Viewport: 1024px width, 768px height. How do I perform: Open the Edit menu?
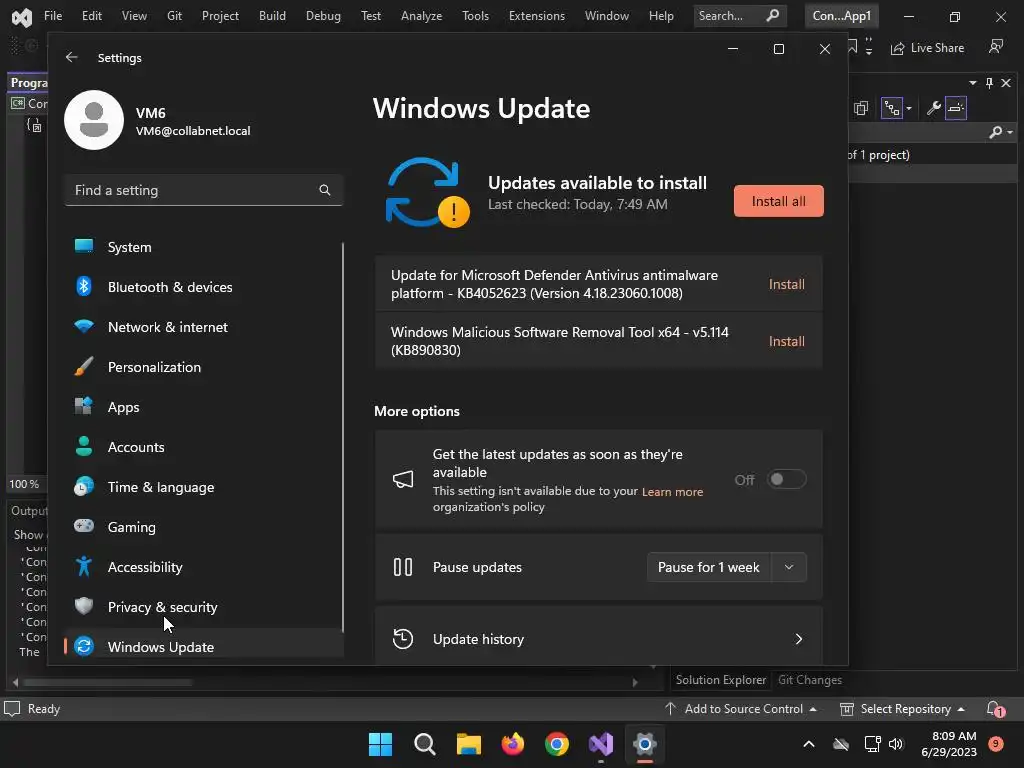pyautogui.click(x=91, y=16)
